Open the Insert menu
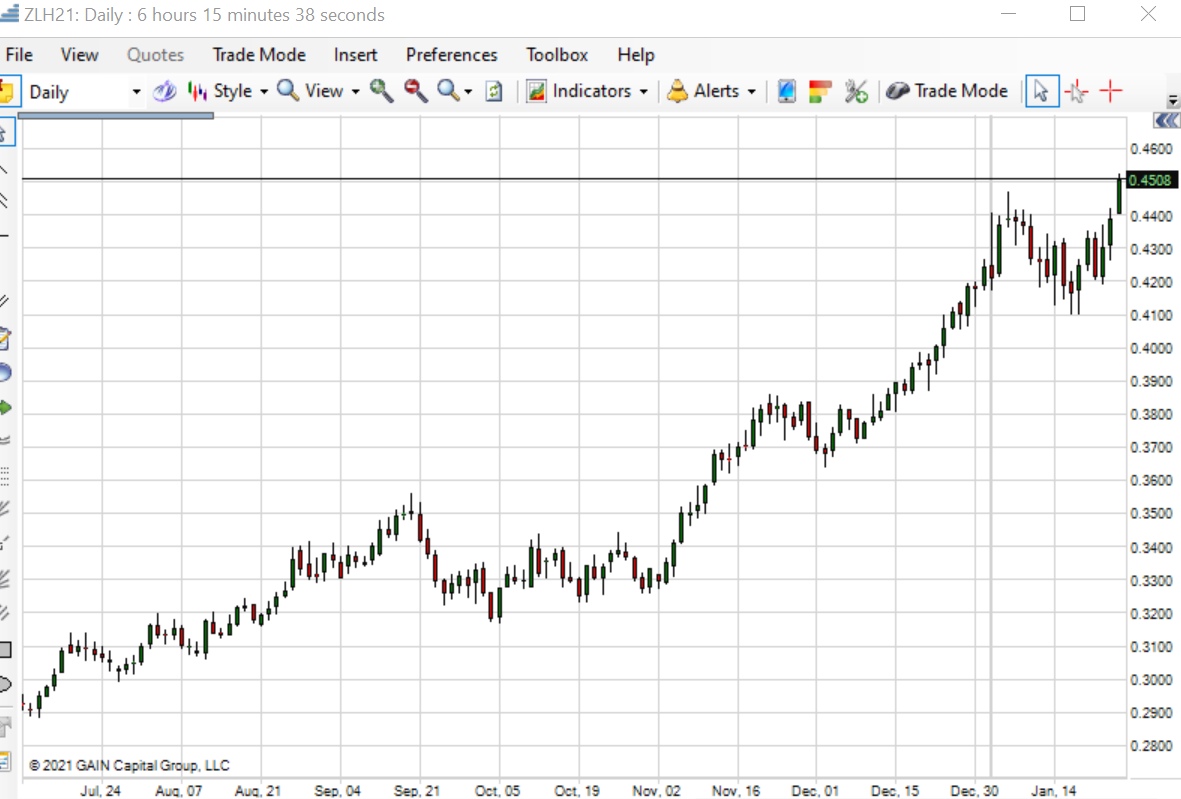The image size is (1181, 799). click(x=356, y=55)
